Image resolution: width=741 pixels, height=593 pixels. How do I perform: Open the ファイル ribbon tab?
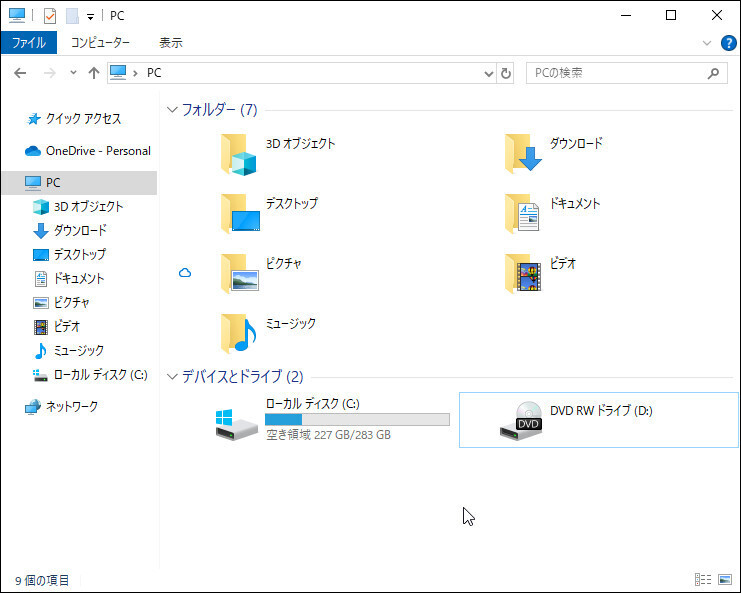pyautogui.click(x=29, y=43)
